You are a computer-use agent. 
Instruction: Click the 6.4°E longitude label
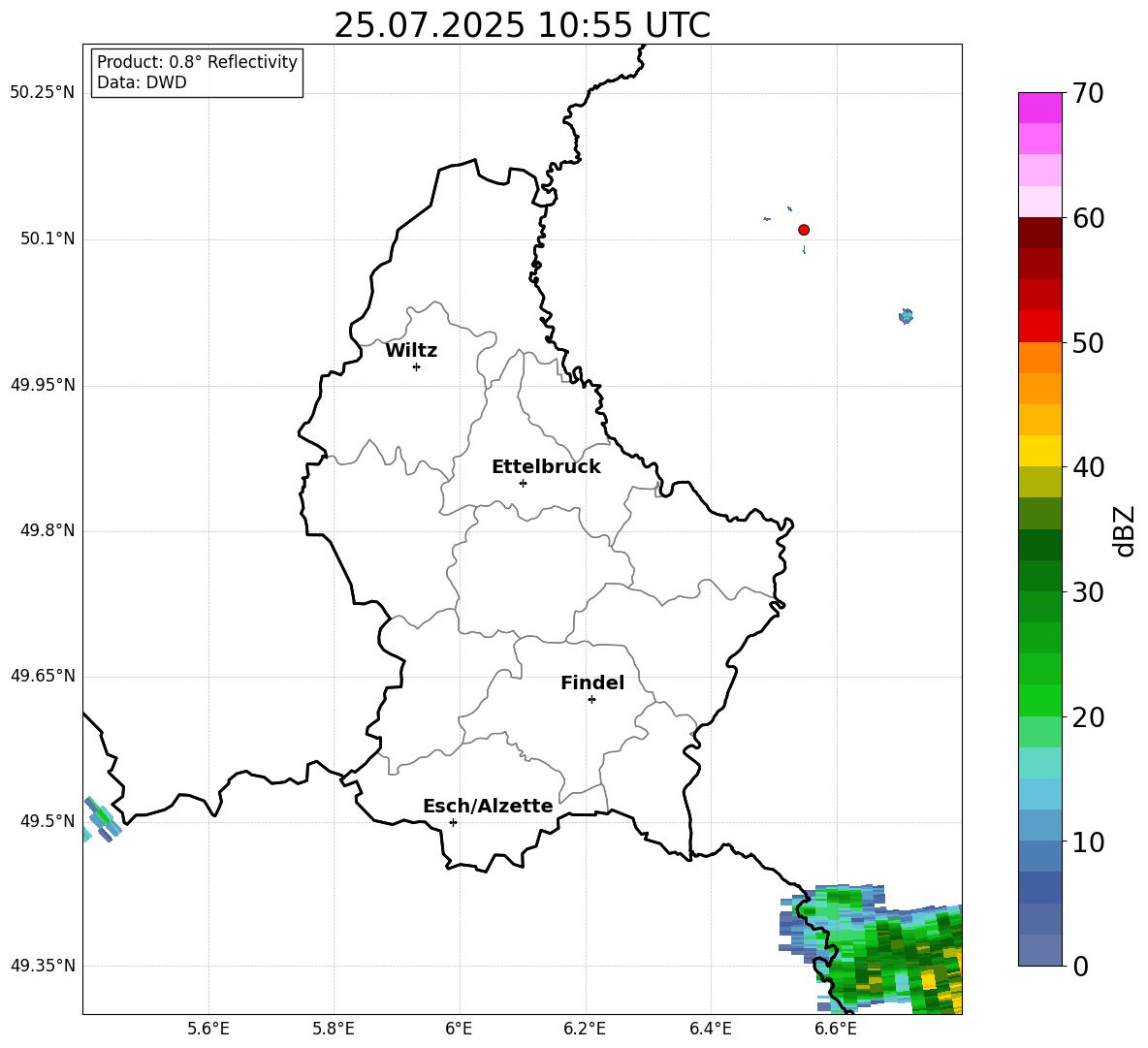(x=710, y=1029)
